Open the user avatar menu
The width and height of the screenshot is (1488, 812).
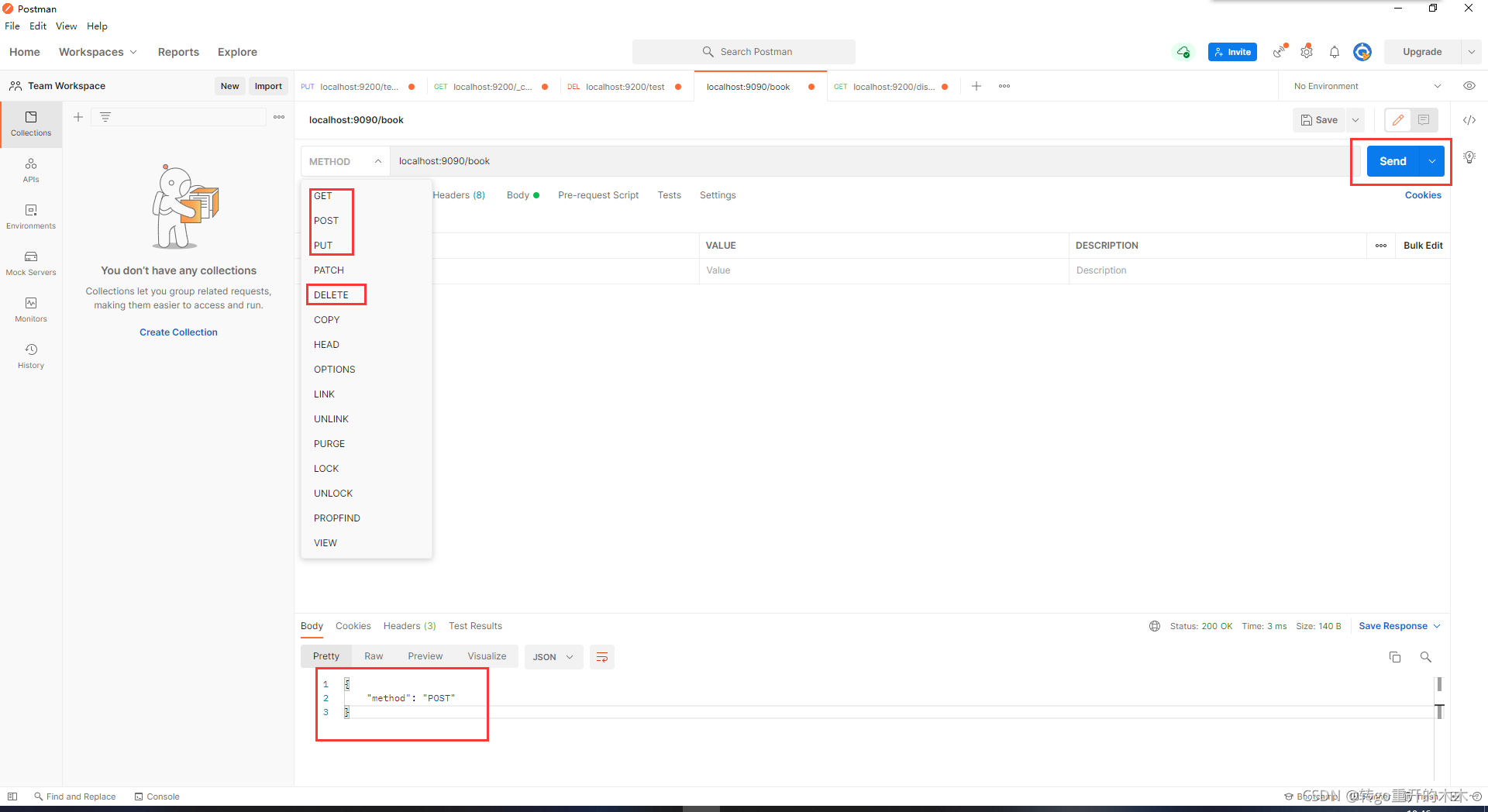coord(1362,52)
